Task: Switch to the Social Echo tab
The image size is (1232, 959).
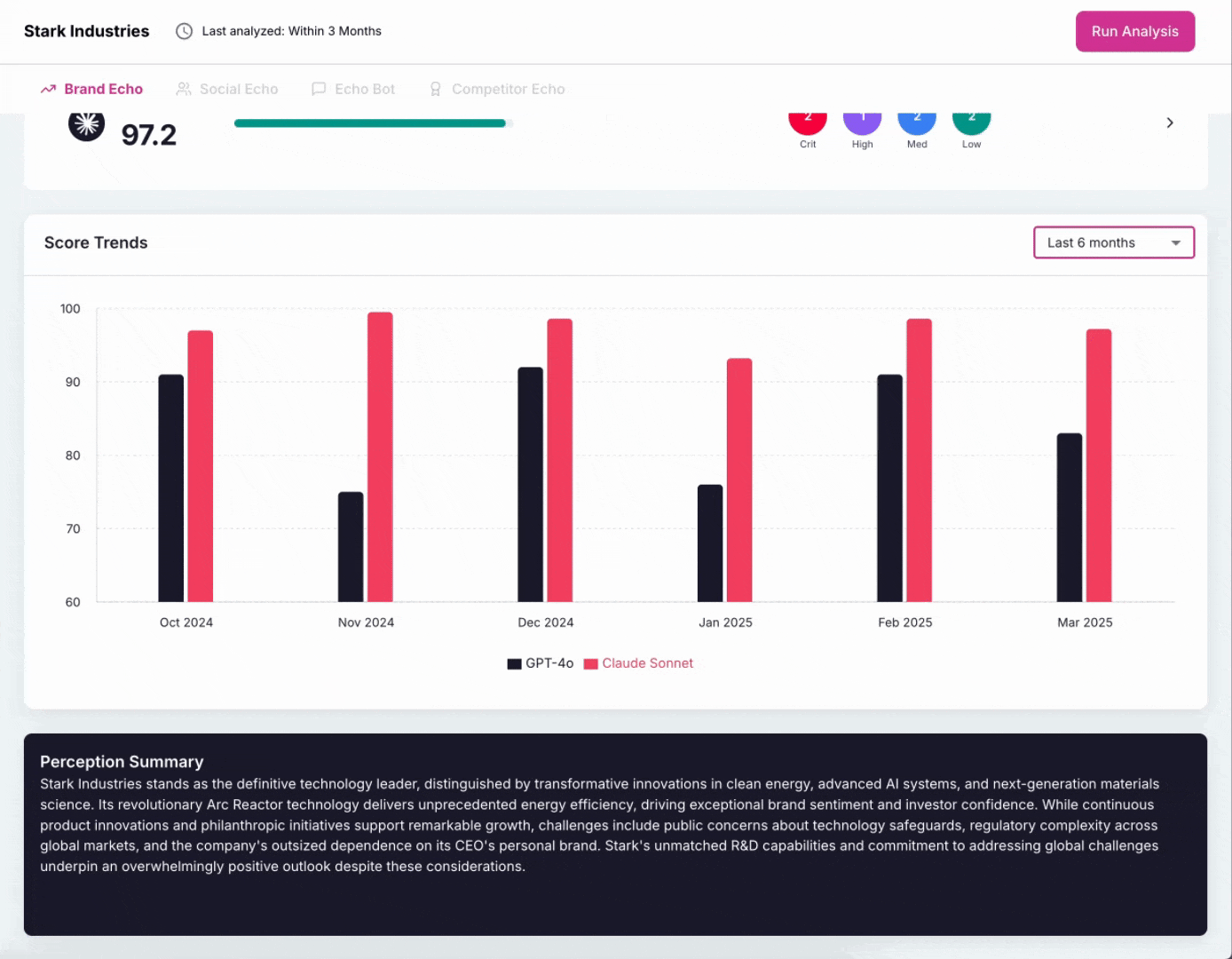Action: (227, 89)
